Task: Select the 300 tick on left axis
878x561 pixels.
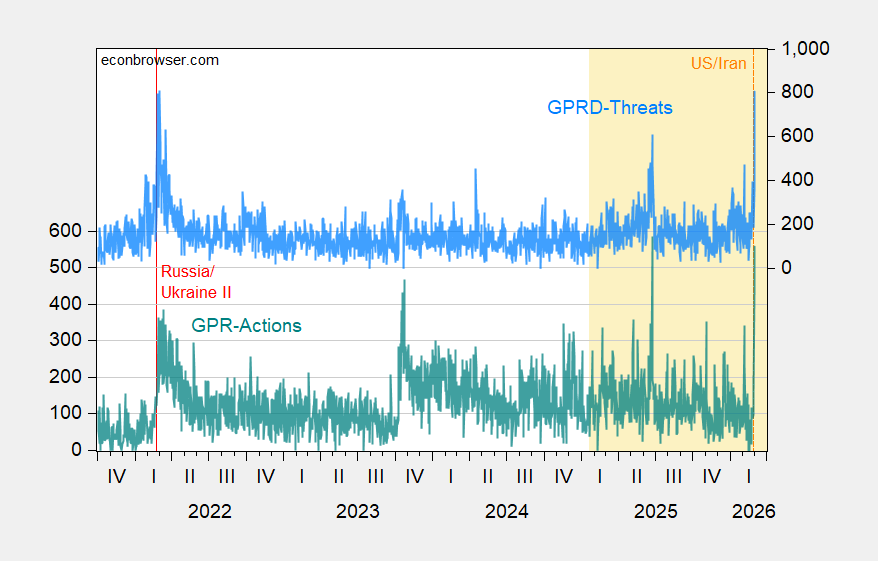Action: click(x=68, y=340)
